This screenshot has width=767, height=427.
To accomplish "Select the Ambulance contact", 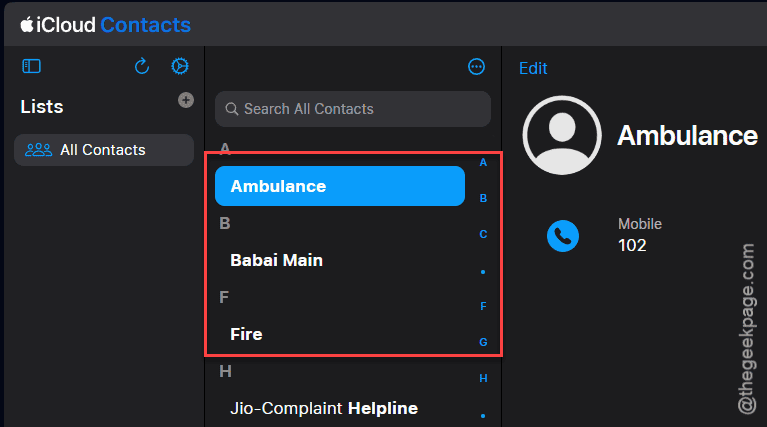I will tap(340, 186).
